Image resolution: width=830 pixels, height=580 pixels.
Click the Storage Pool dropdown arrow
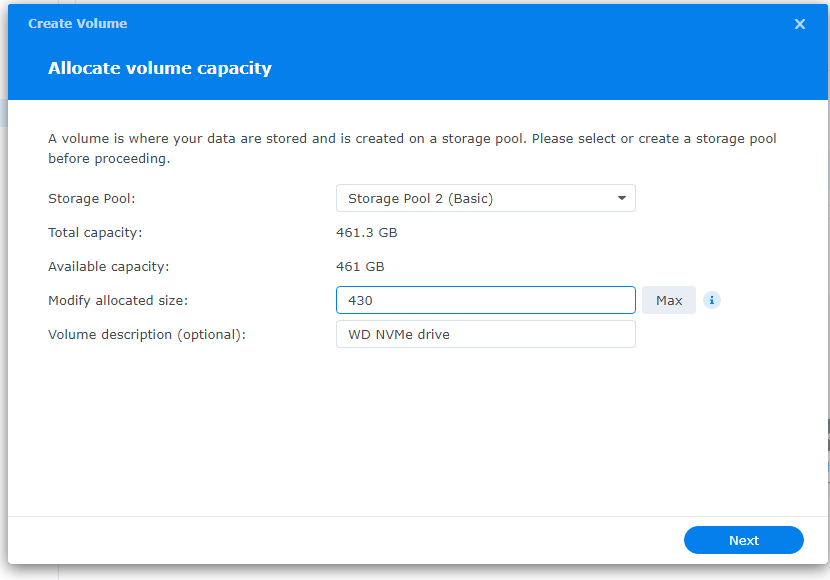[x=622, y=199]
